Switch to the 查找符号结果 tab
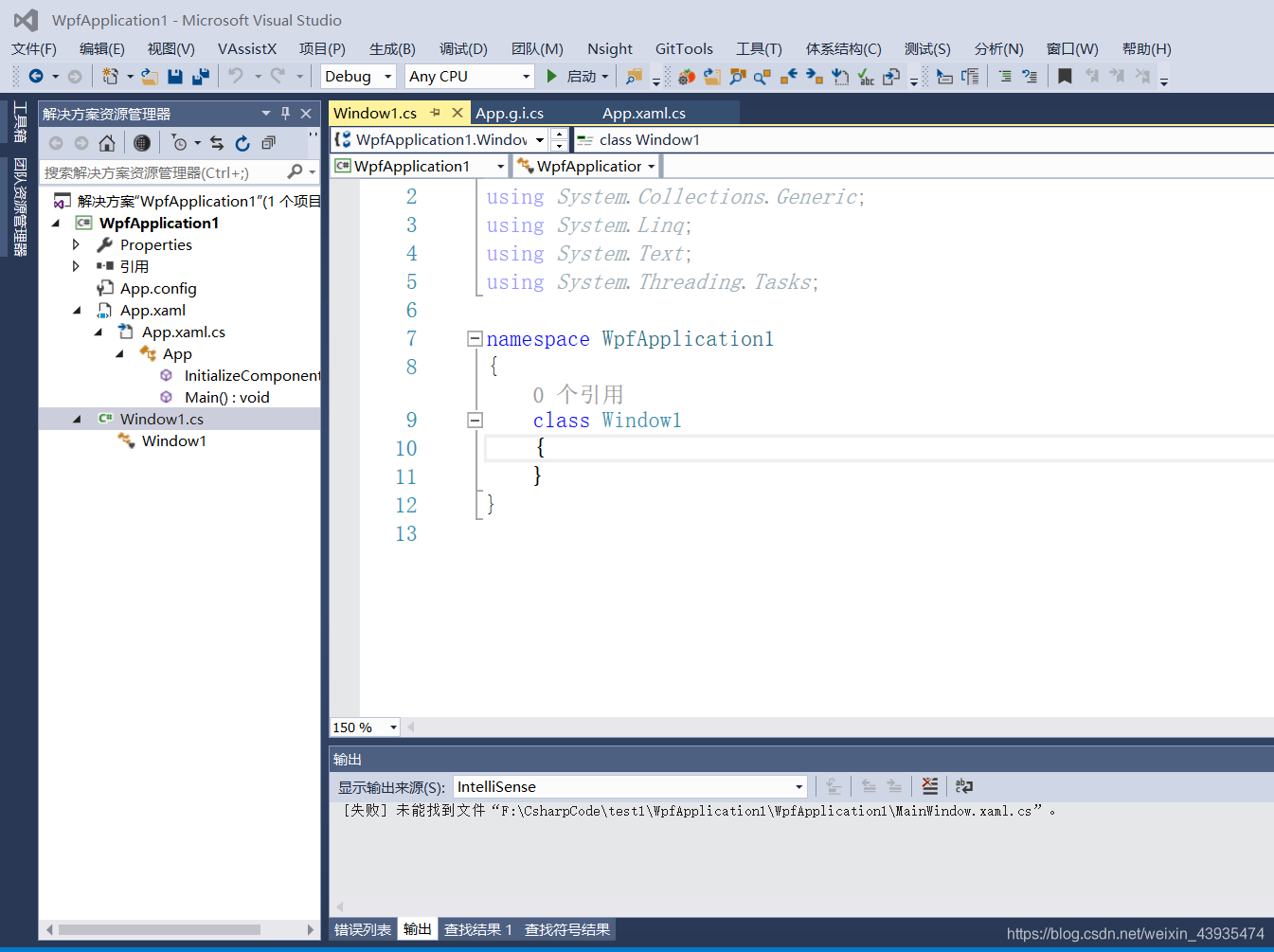1274x952 pixels. [567, 929]
